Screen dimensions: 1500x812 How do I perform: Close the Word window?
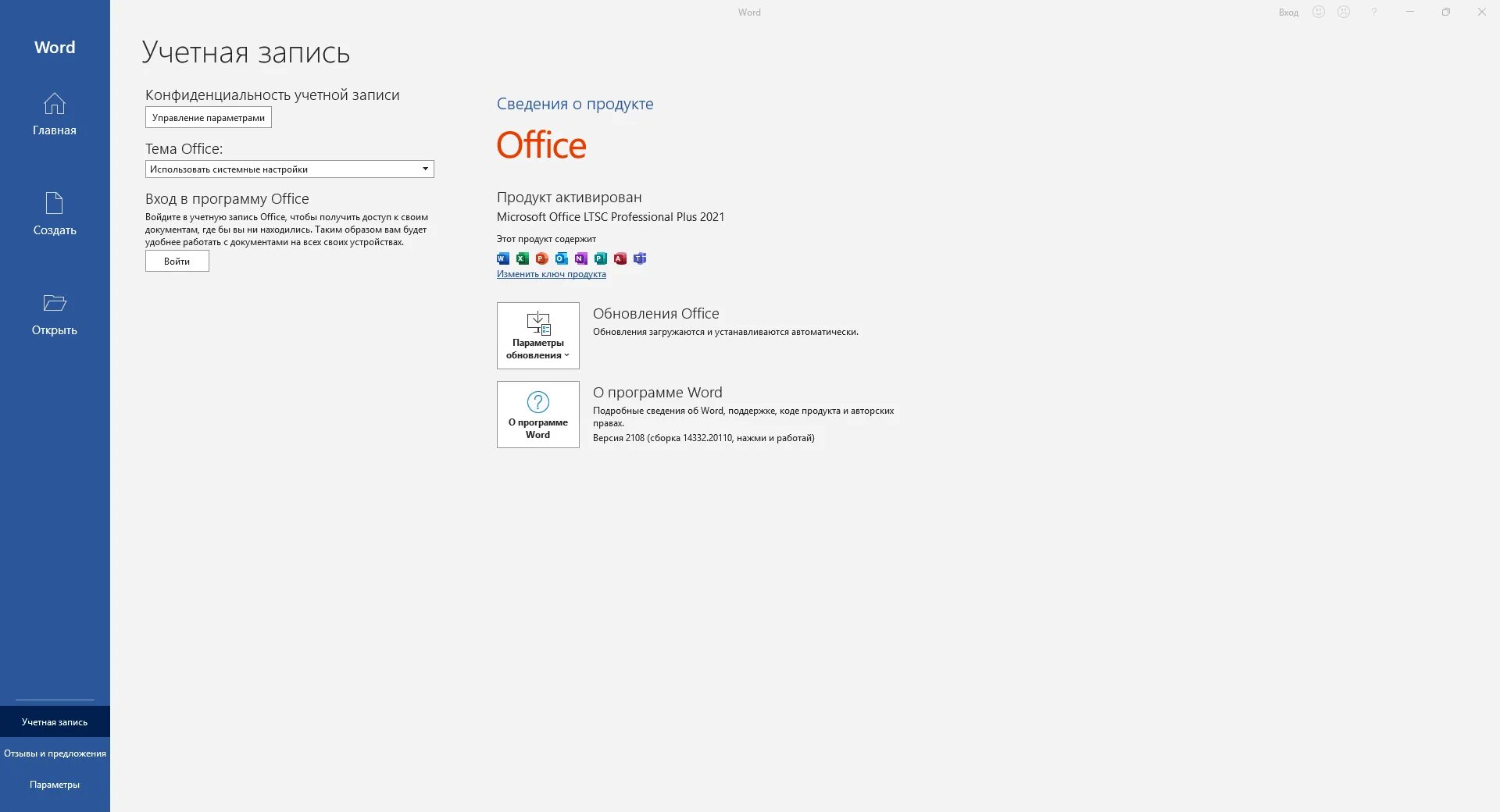click(1482, 12)
